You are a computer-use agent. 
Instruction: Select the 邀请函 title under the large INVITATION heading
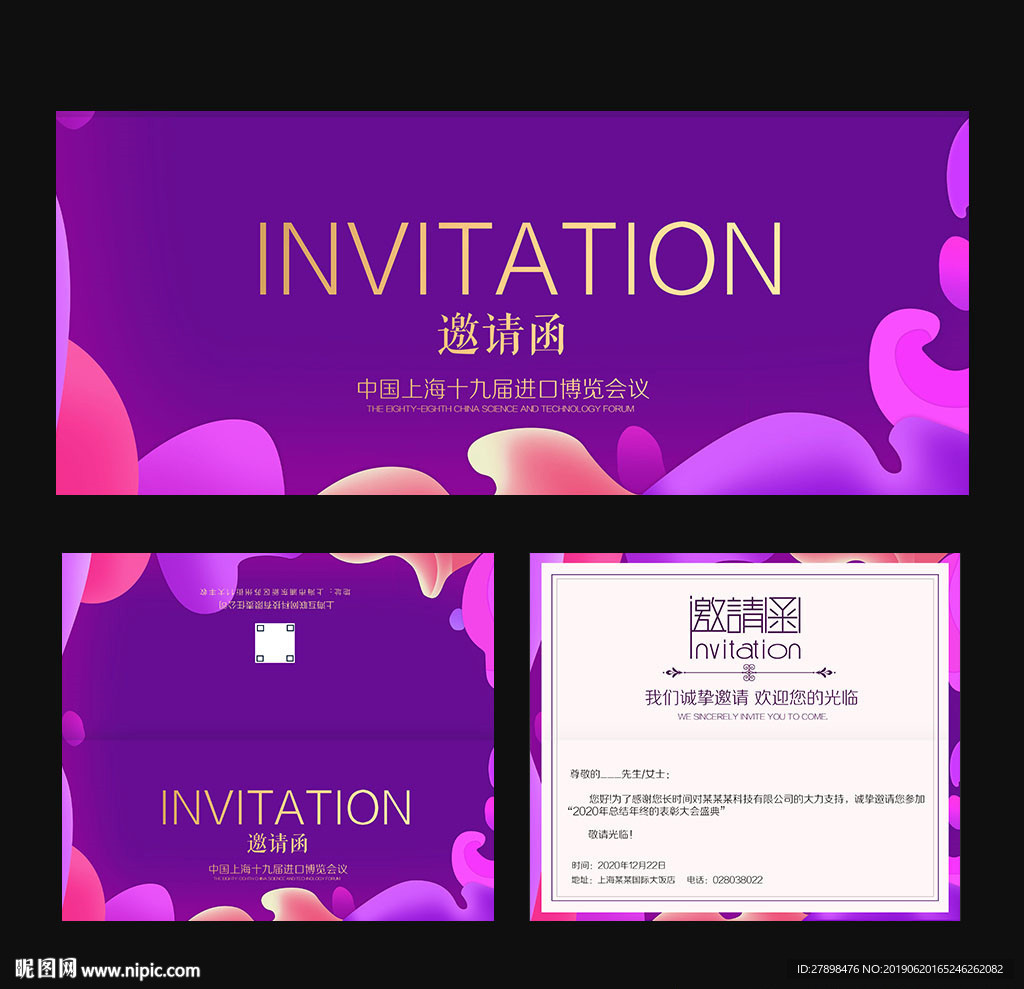(501, 334)
